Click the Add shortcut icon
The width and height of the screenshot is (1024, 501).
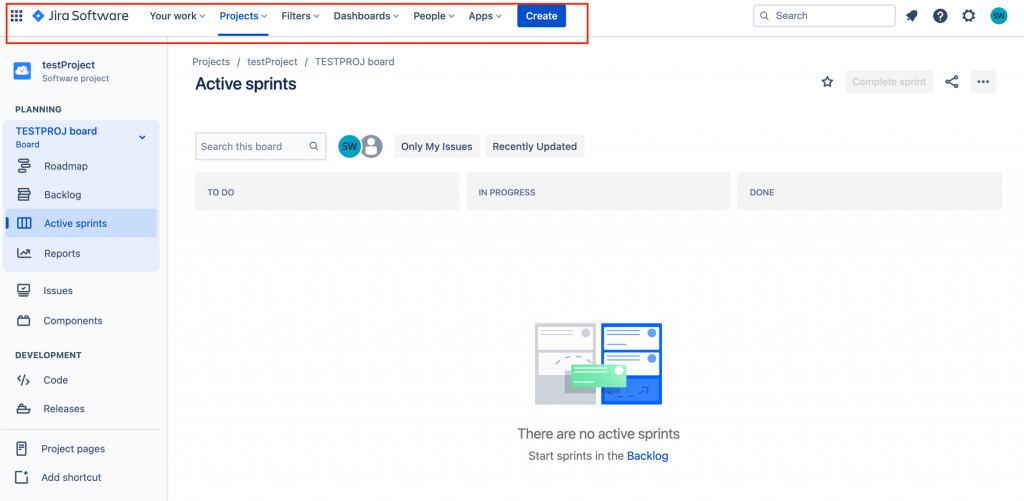(22, 477)
